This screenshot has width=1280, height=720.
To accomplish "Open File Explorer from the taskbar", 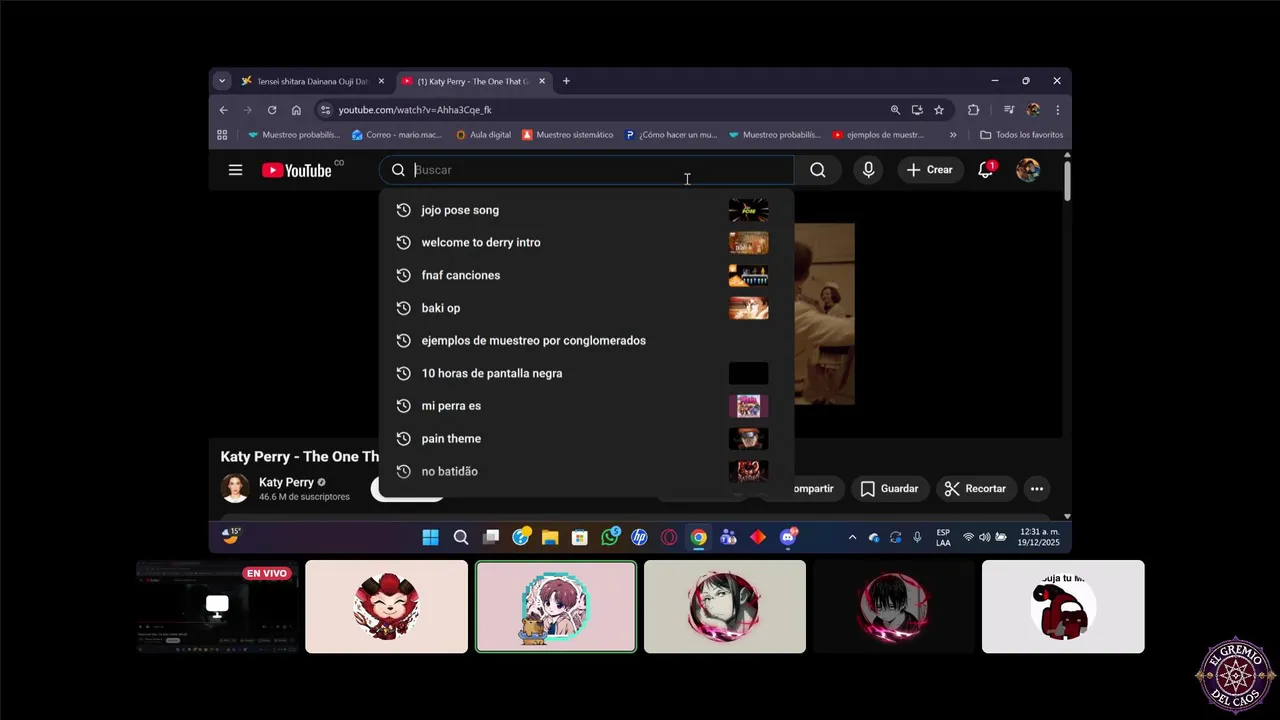I will tap(550, 537).
